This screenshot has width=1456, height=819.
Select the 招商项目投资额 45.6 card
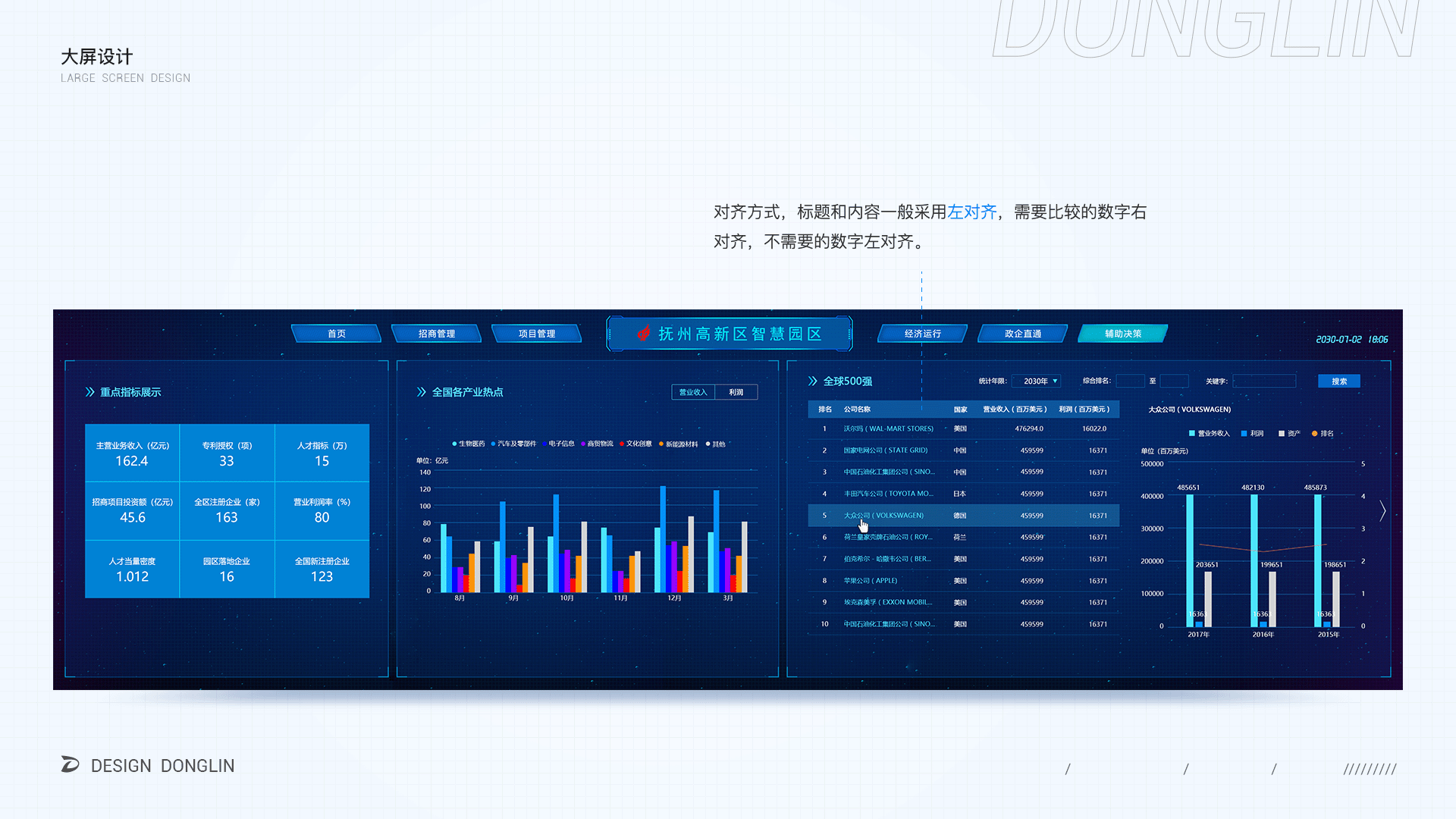point(132,511)
